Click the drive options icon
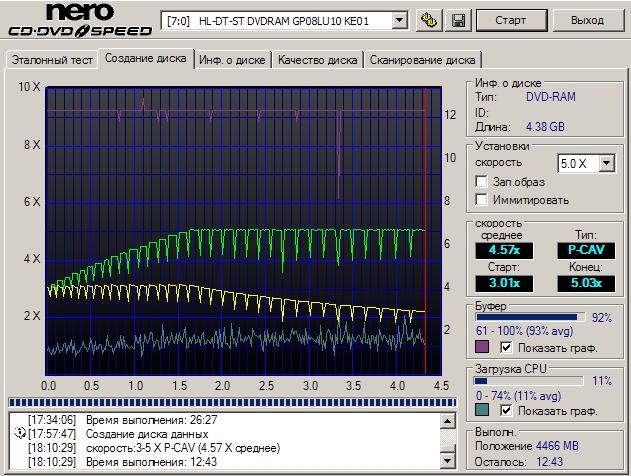631x476 pixels. 429,20
